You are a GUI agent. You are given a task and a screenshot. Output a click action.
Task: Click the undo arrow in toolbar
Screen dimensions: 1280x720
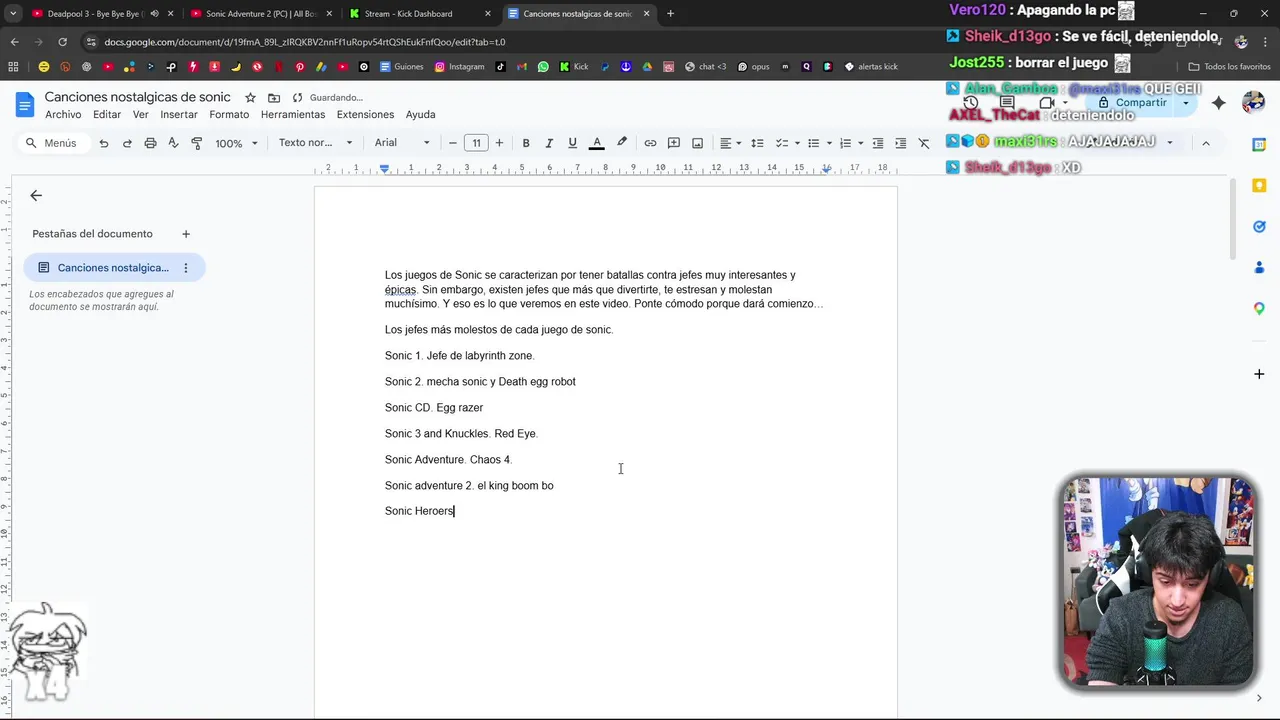click(103, 143)
